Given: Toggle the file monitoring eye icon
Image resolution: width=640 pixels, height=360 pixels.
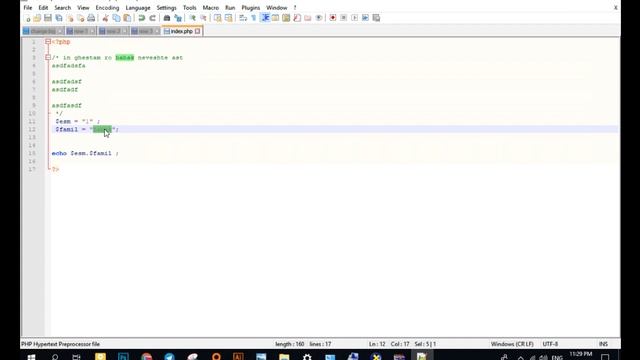Looking at the screenshot, I should pos(319,18).
